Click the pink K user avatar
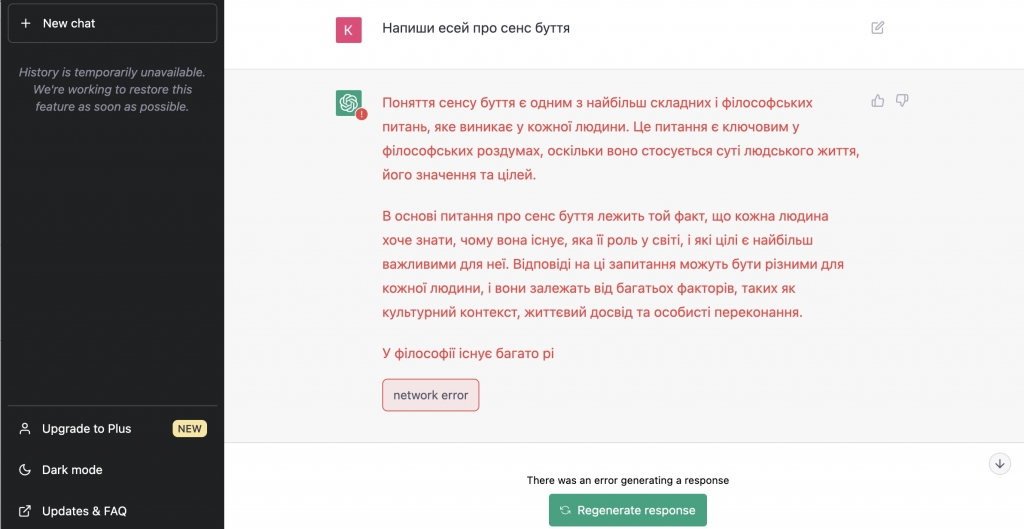Viewport: 1024px width, 529px height. pyautogui.click(x=349, y=30)
